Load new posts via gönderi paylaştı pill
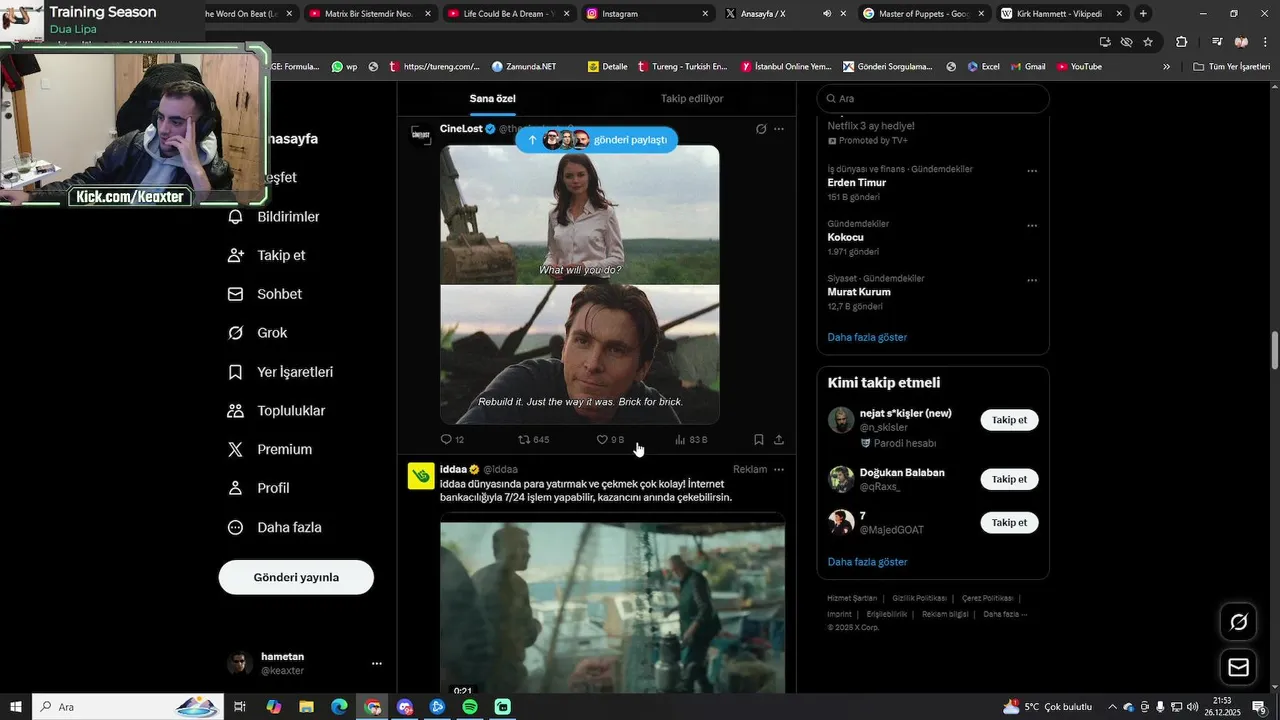Image resolution: width=1280 pixels, height=720 pixels. click(597, 140)
